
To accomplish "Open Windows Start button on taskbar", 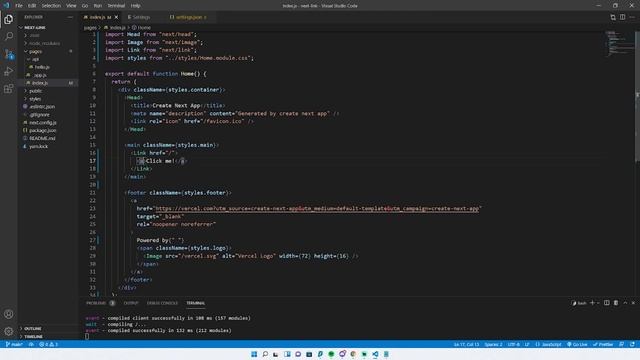I will tap(254, 354).
